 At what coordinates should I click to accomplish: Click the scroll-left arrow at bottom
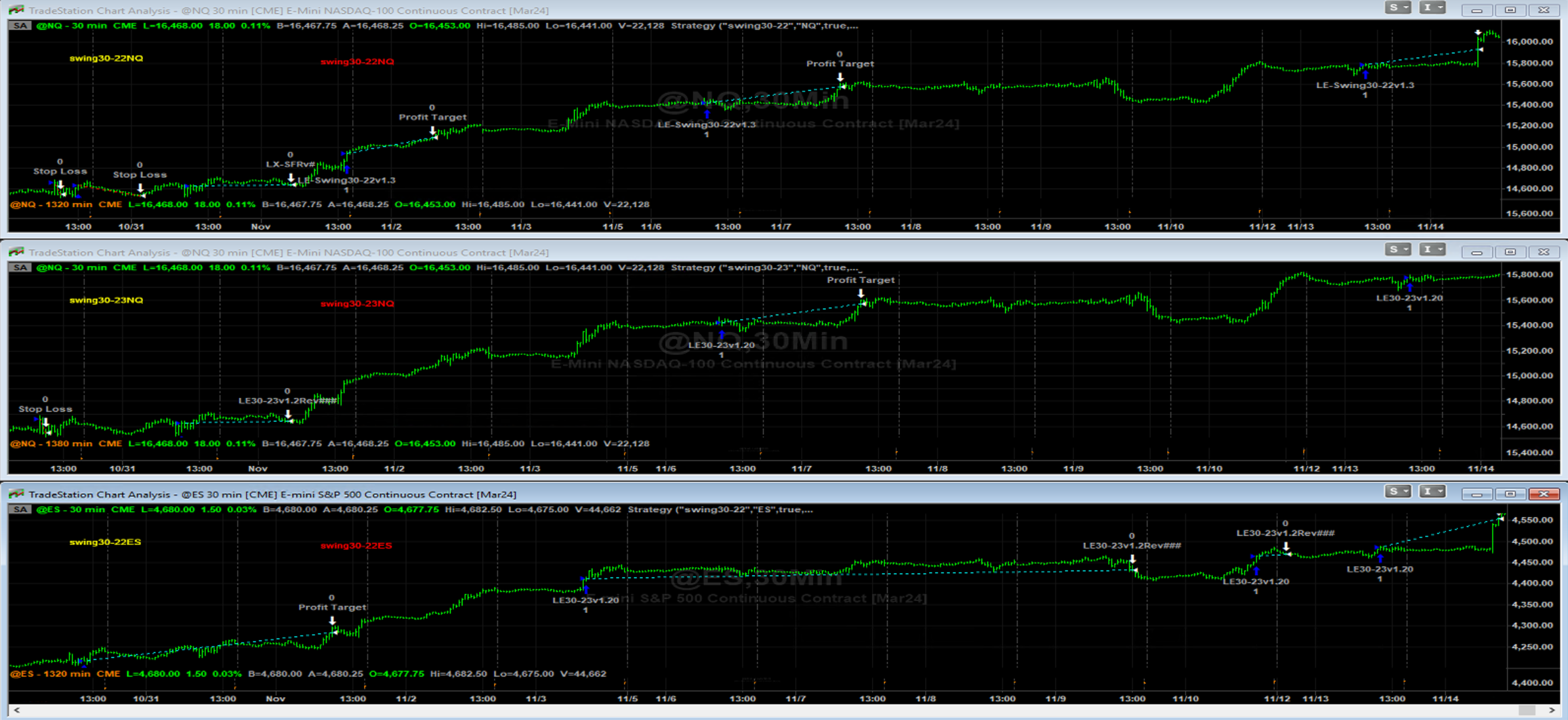16,710
